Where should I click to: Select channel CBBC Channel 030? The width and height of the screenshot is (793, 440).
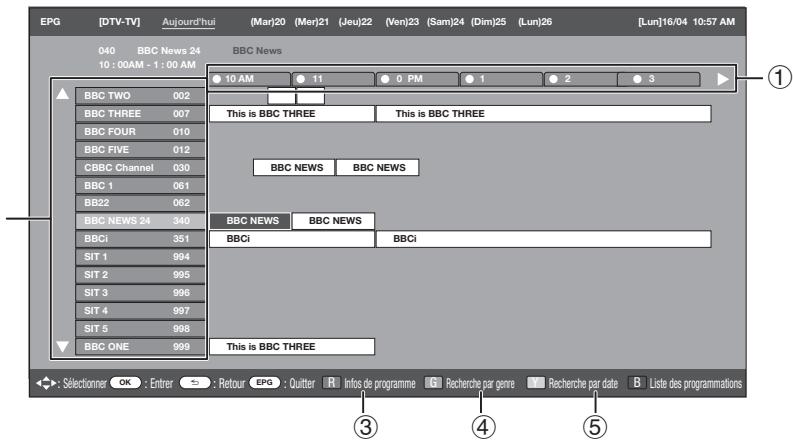(x=140, y=167)
